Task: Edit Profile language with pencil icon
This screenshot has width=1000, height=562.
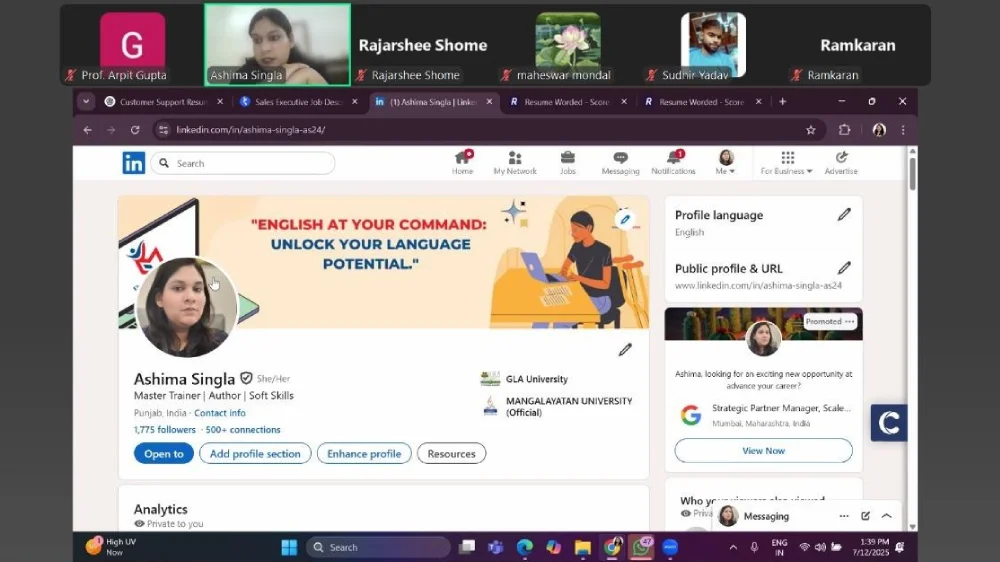Action: click(x=844, y=215)
